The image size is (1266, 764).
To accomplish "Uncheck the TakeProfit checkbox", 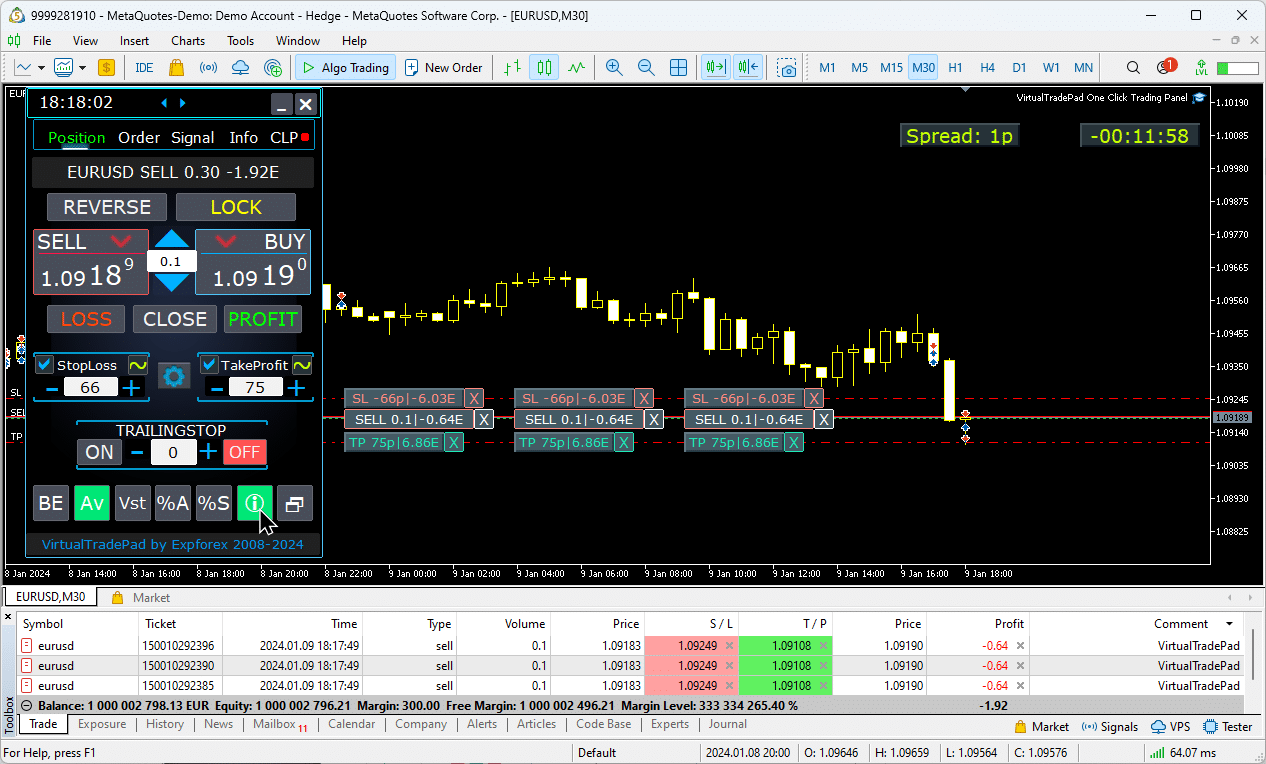I will point(210,365).
